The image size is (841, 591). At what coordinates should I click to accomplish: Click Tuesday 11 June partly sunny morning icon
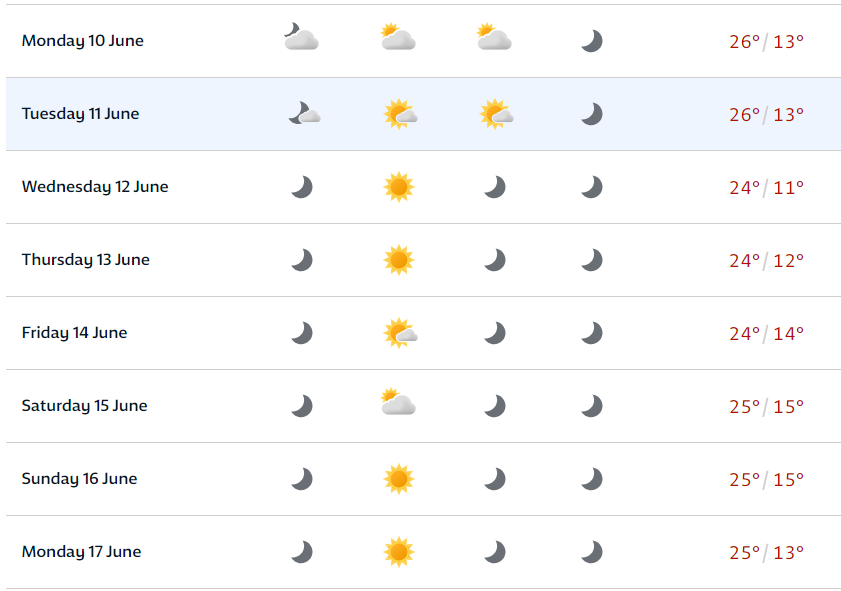(400, 114)
